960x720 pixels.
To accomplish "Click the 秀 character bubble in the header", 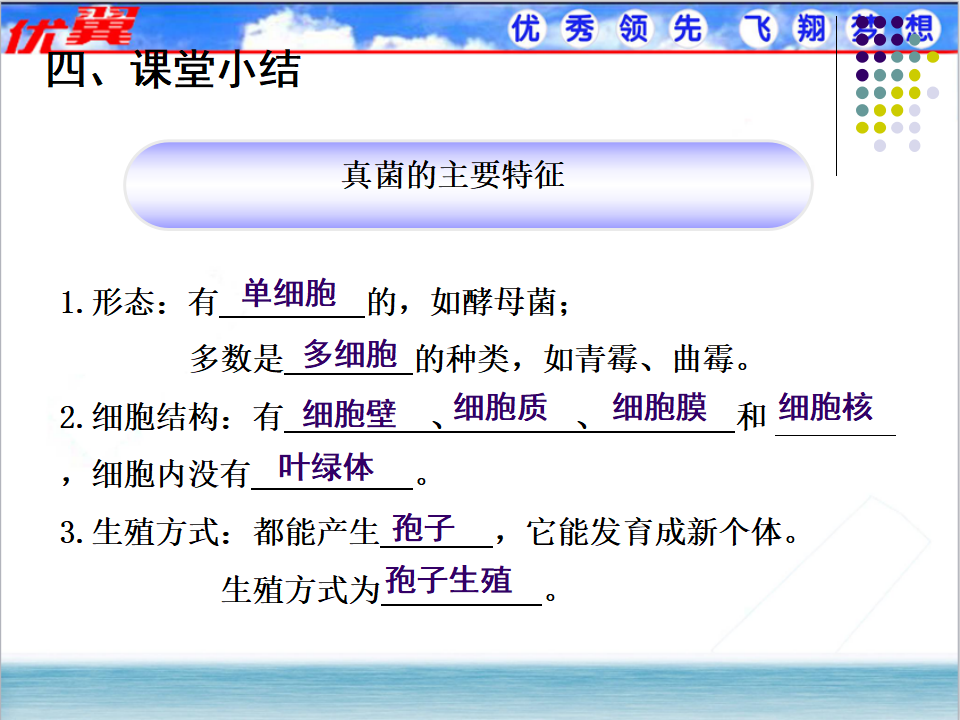I will (x=580, y=29).
